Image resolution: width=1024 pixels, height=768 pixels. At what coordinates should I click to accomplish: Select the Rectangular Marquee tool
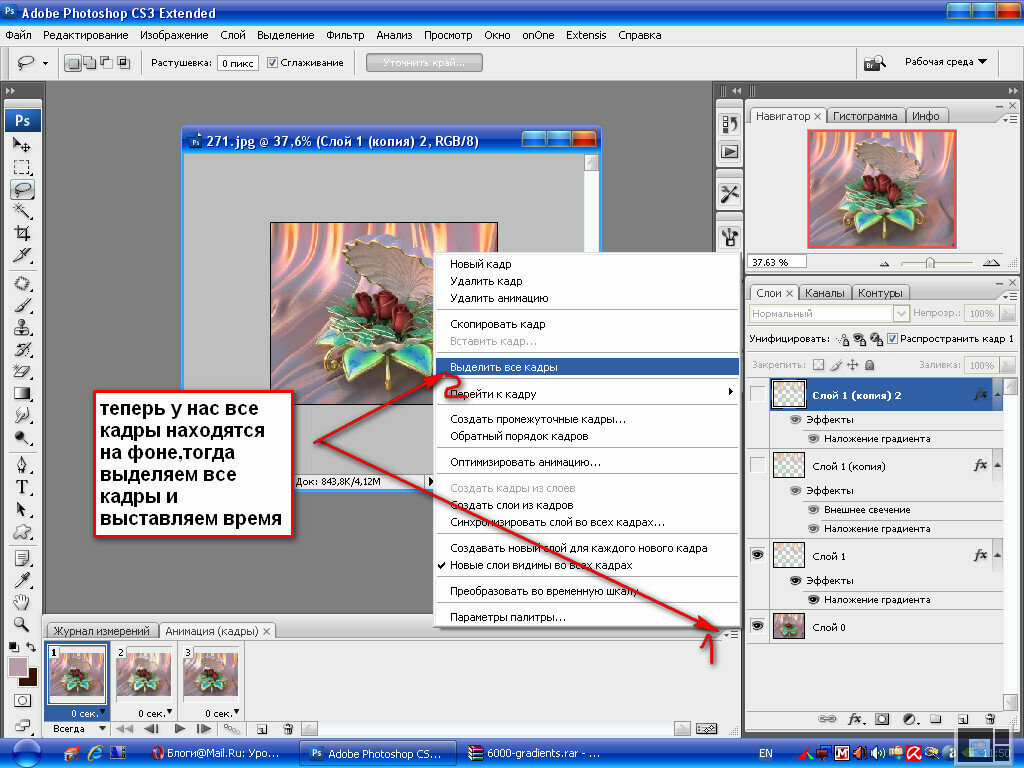(22, 167)
